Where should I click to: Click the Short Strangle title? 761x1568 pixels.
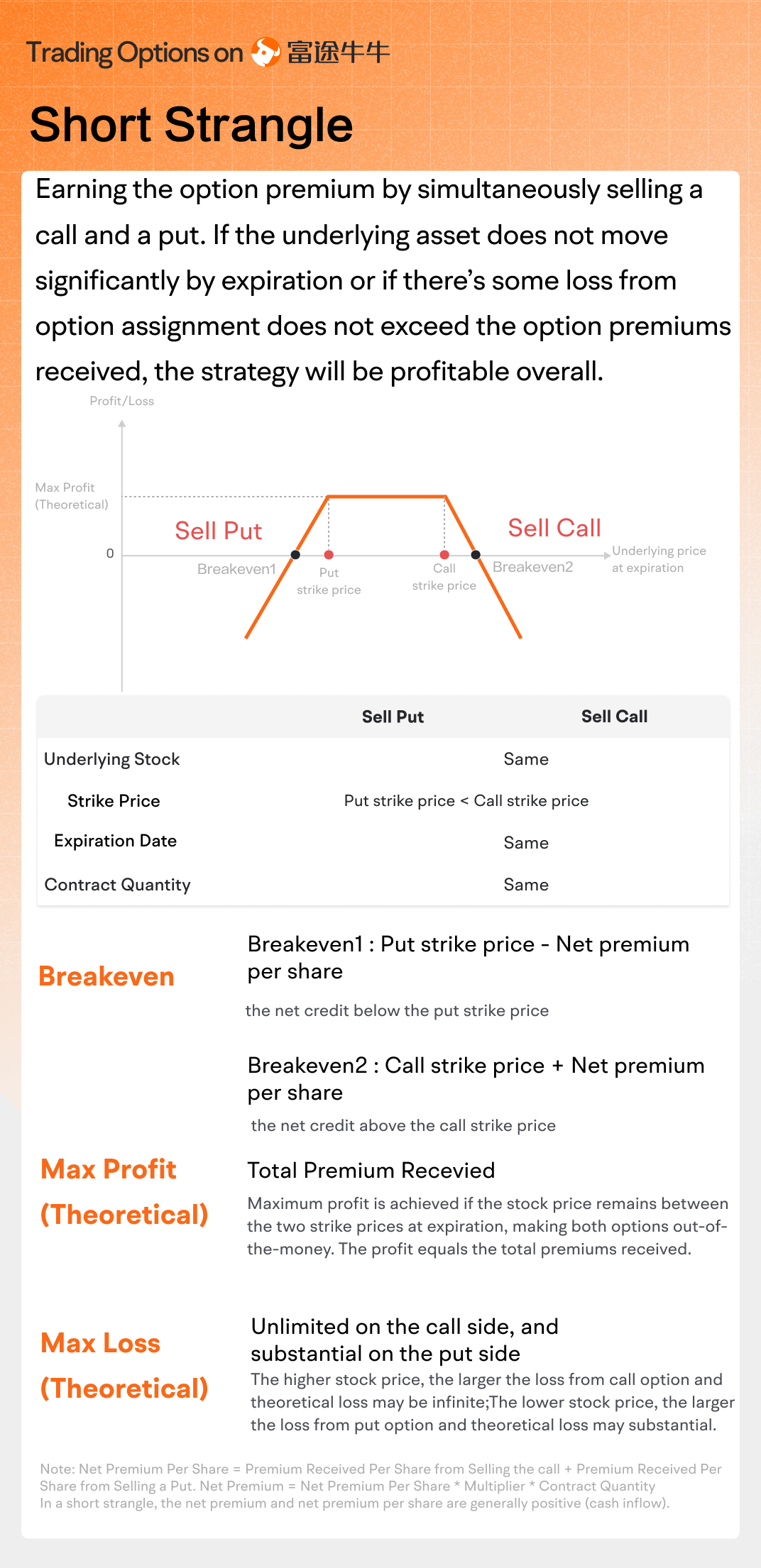[191, 125]
